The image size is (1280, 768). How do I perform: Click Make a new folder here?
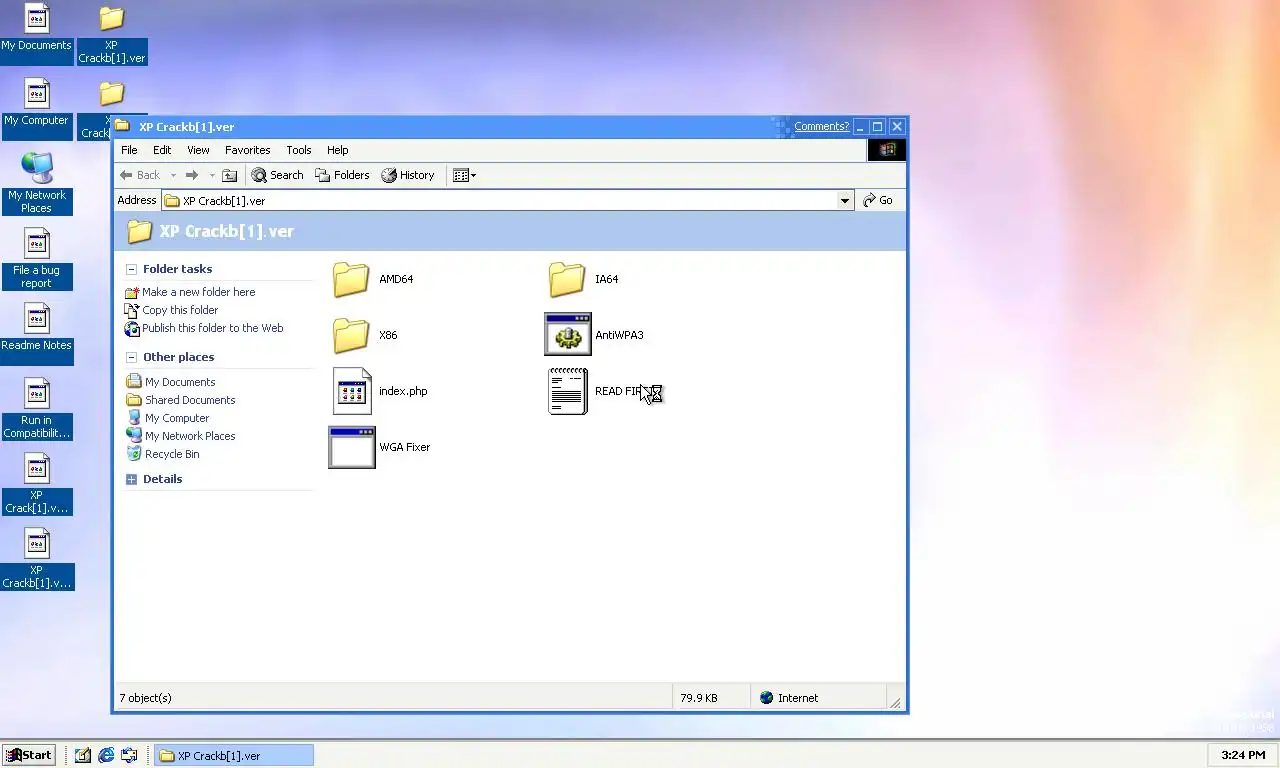(198, 292)
